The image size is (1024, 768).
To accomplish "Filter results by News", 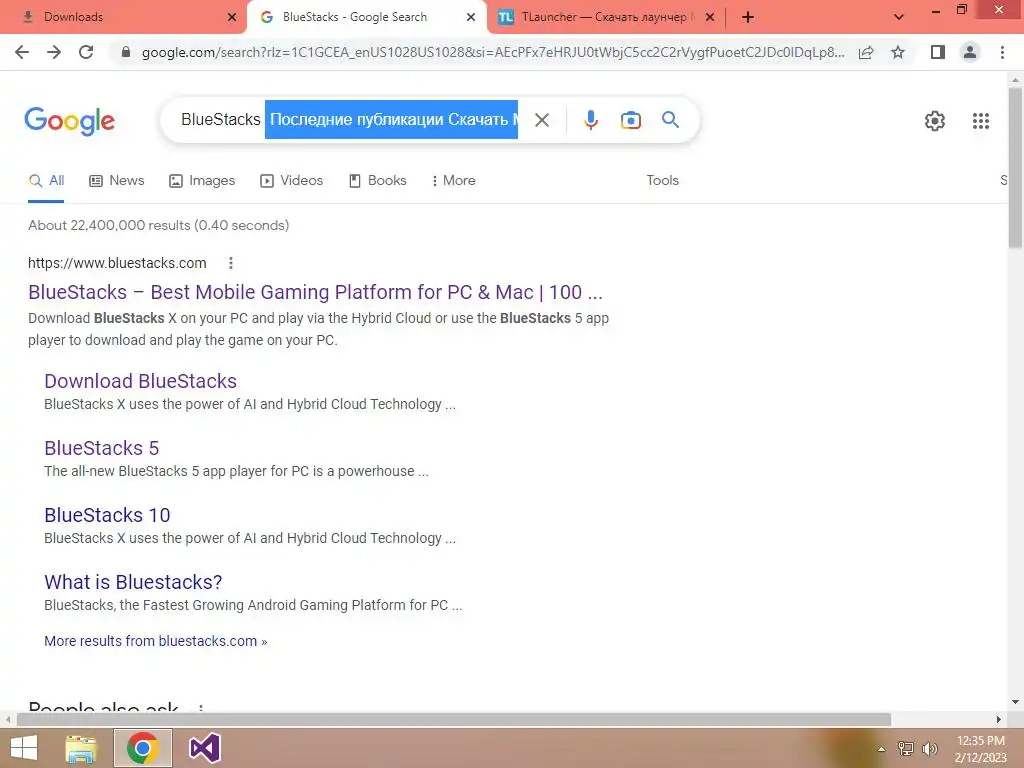I will point(116,181).
